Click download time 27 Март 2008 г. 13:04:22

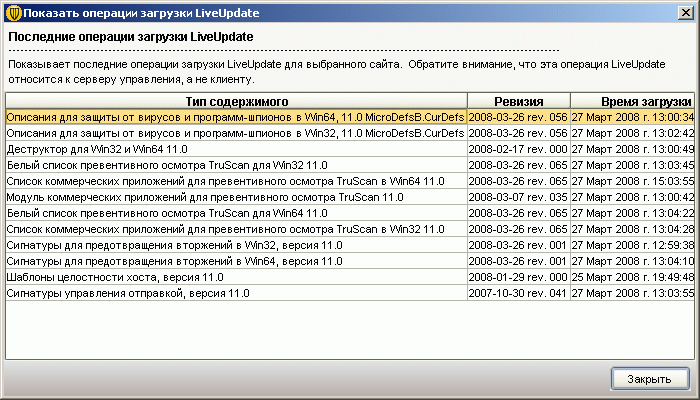coord(633,214)
